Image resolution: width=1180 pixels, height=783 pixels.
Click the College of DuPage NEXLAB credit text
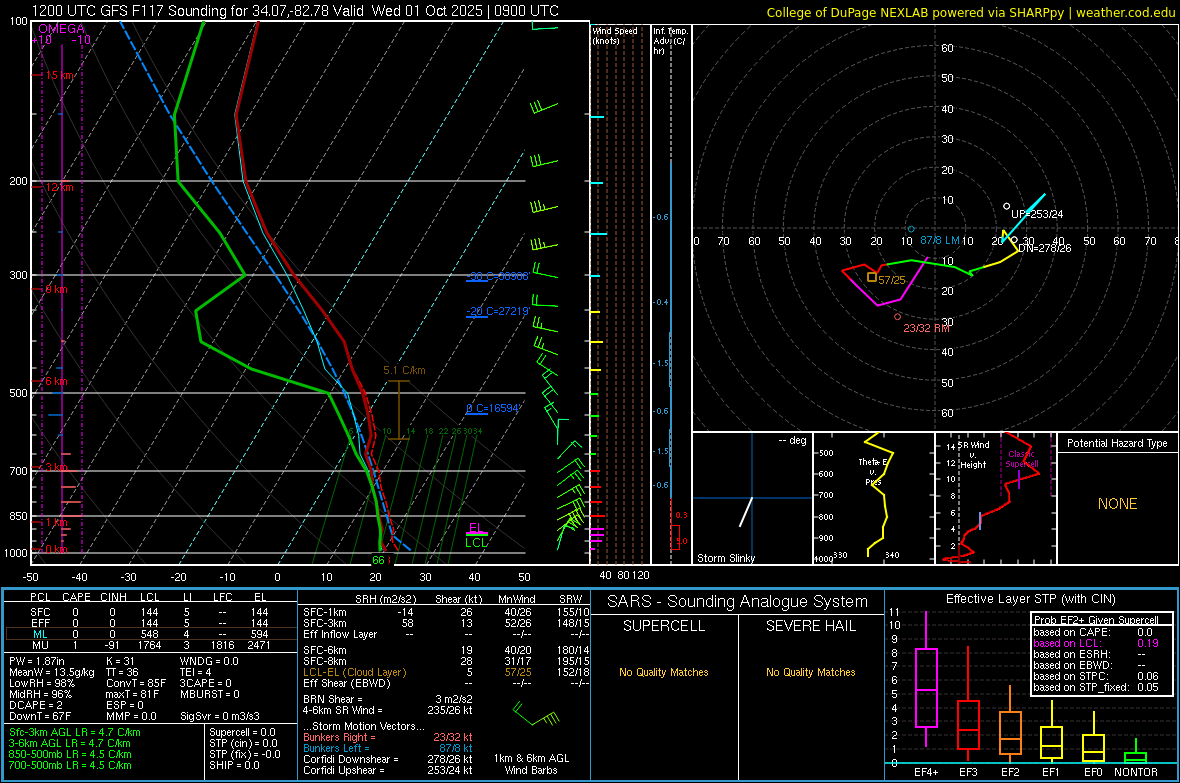tap(971, 12)
